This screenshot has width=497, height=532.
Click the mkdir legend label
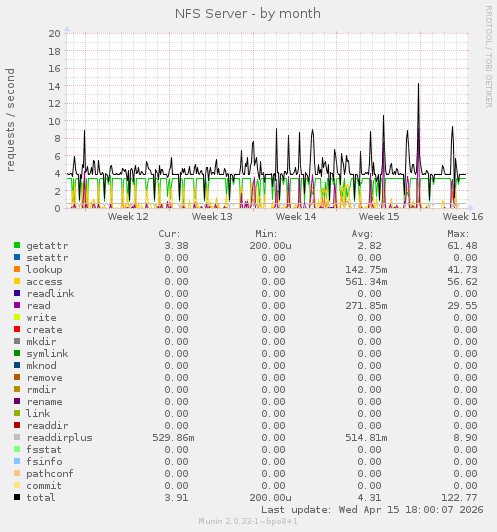tap(41, 341)
